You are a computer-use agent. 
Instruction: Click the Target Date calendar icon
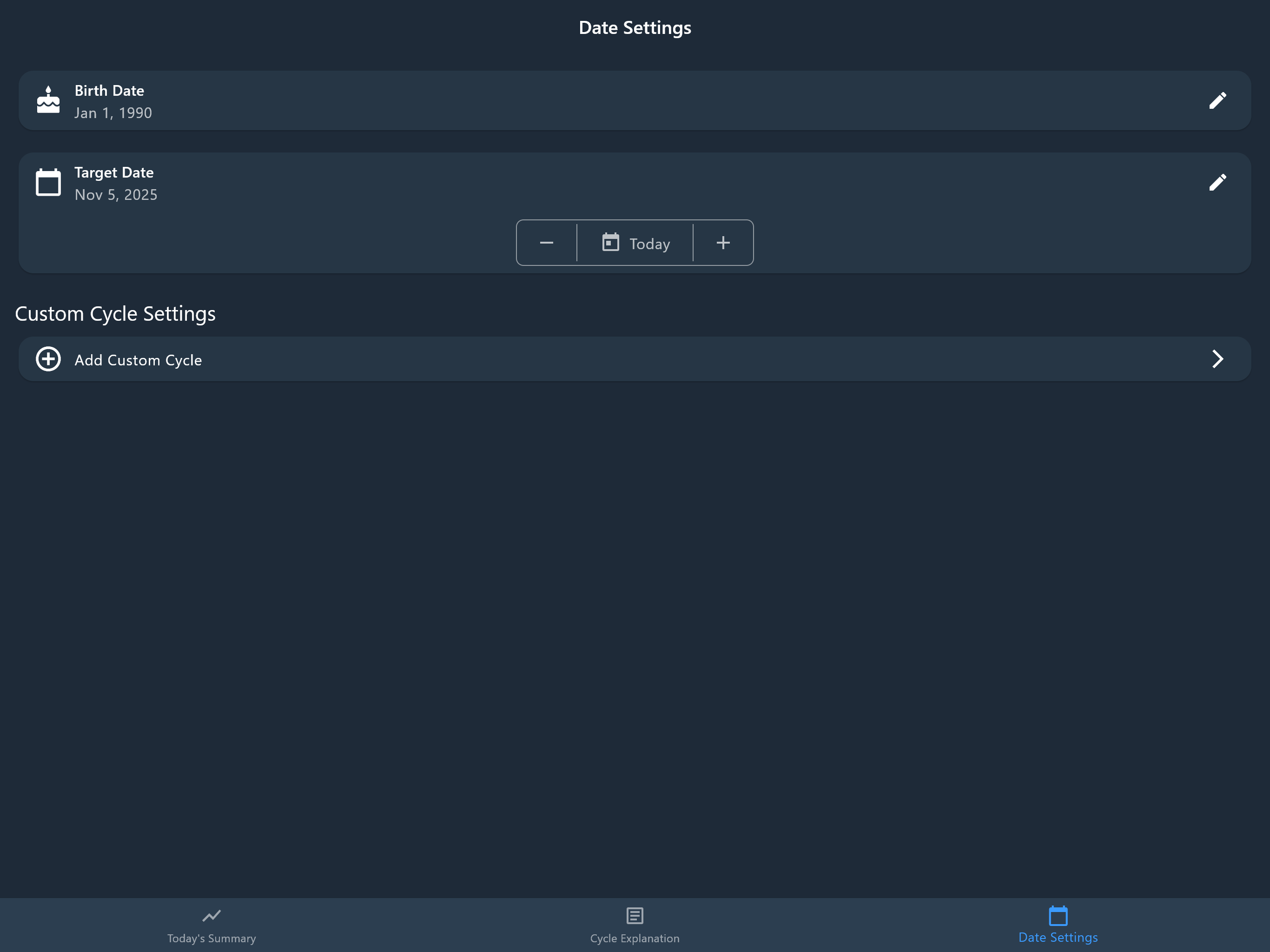pos(48,183)
